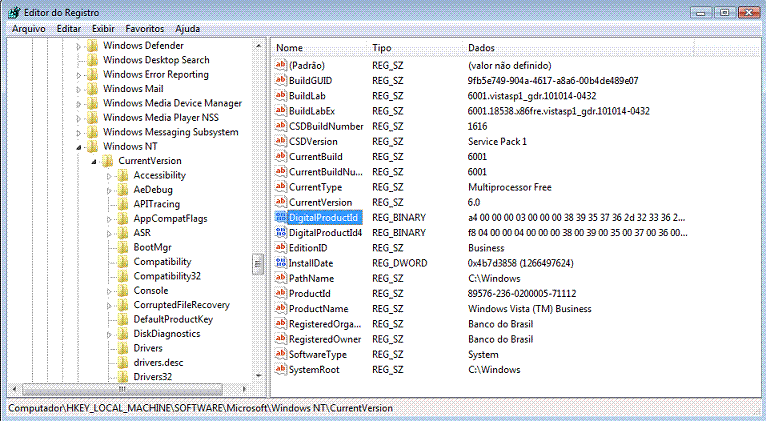
Task: Select the drivers.desc key
Action: [158, 362]
